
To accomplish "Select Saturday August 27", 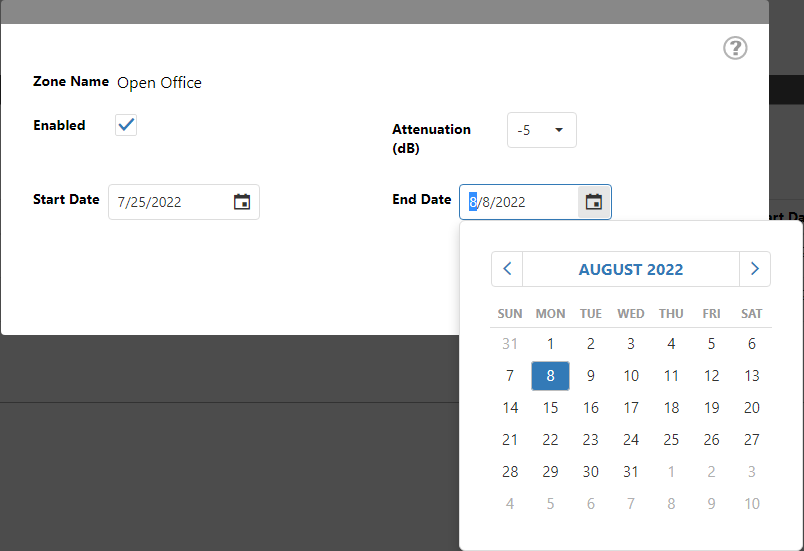I will click(752, 440).
